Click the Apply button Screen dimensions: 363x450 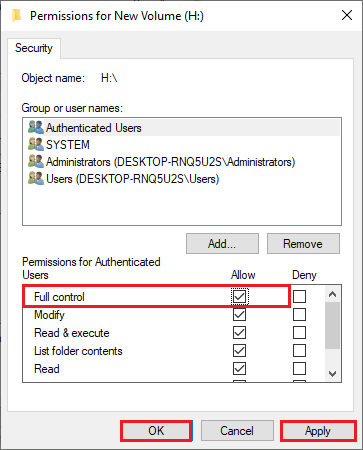[318, 431]
